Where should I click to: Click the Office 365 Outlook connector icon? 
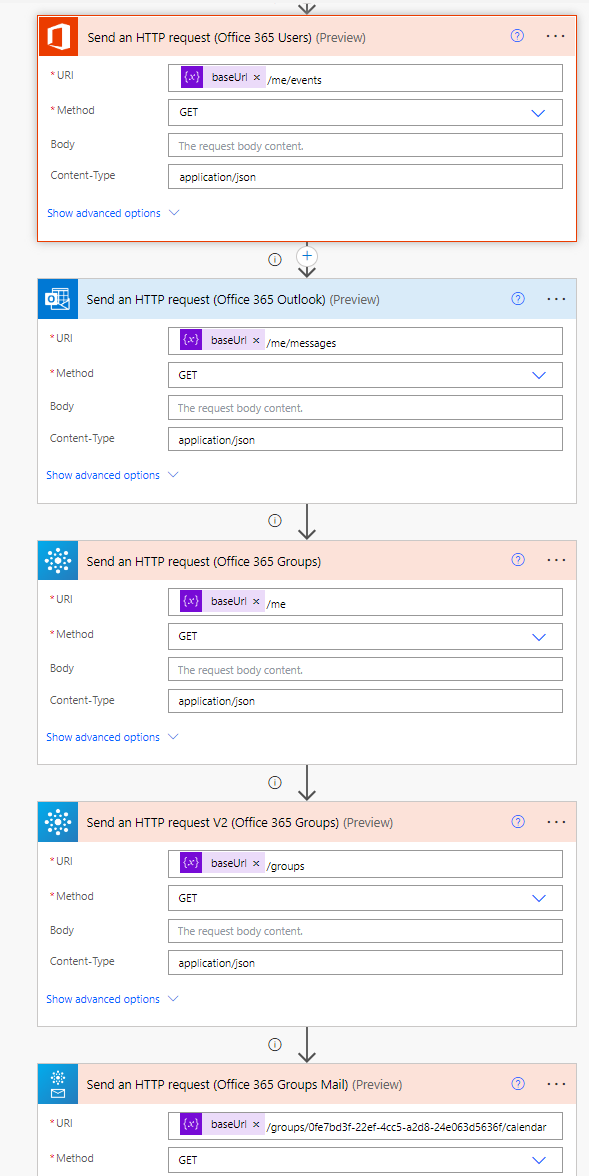pos(59,298)
